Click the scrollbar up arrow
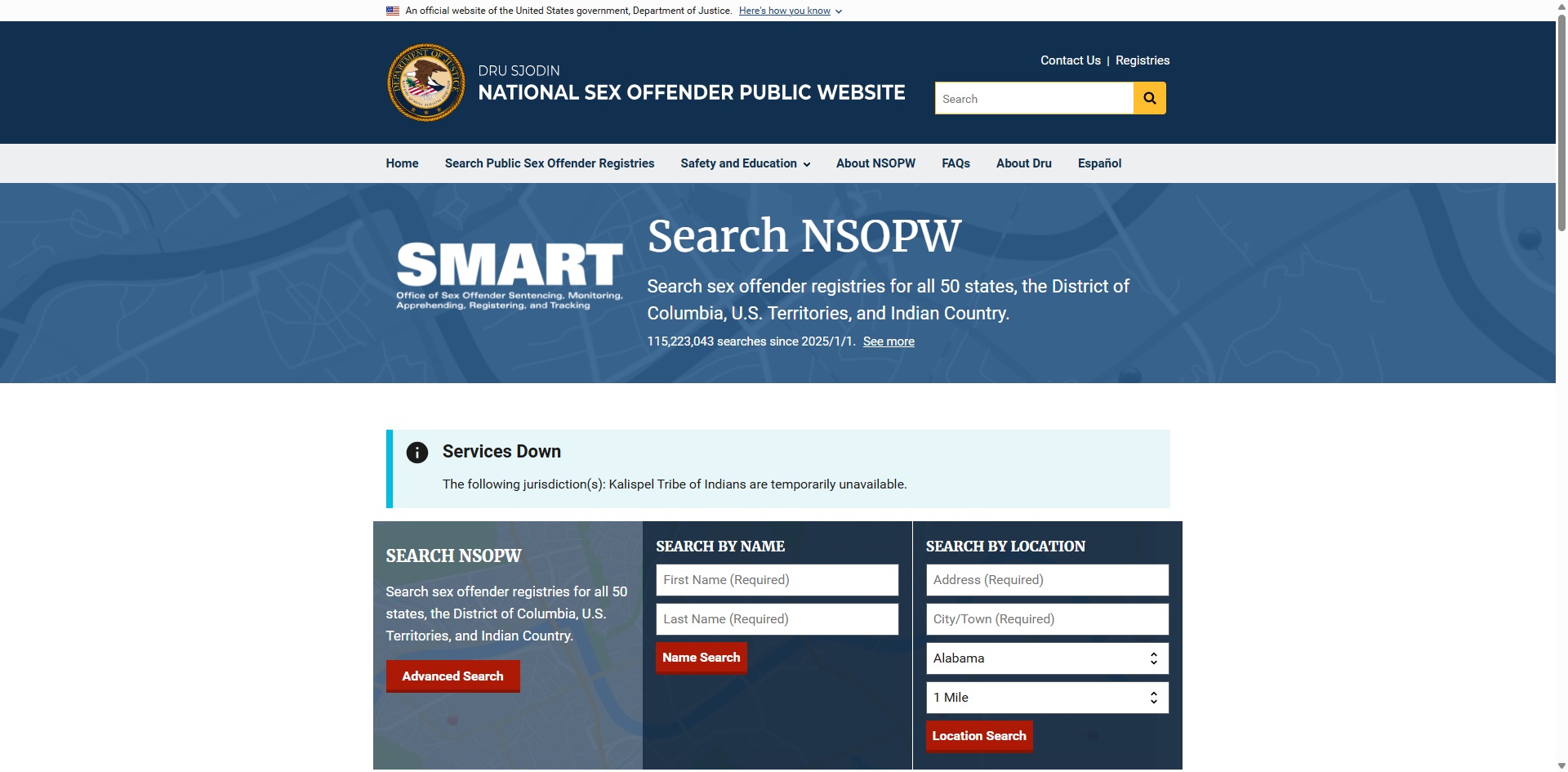 point(1561,5)
